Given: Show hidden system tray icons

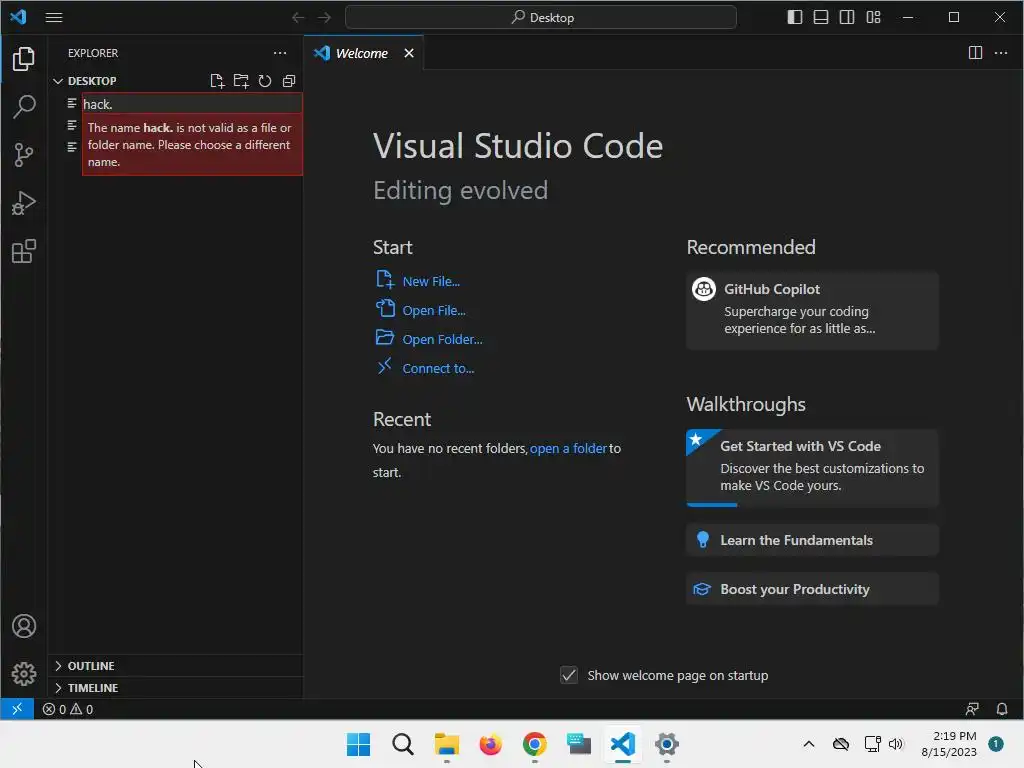Looking at the screenshot, I should (x=808, y=744).
